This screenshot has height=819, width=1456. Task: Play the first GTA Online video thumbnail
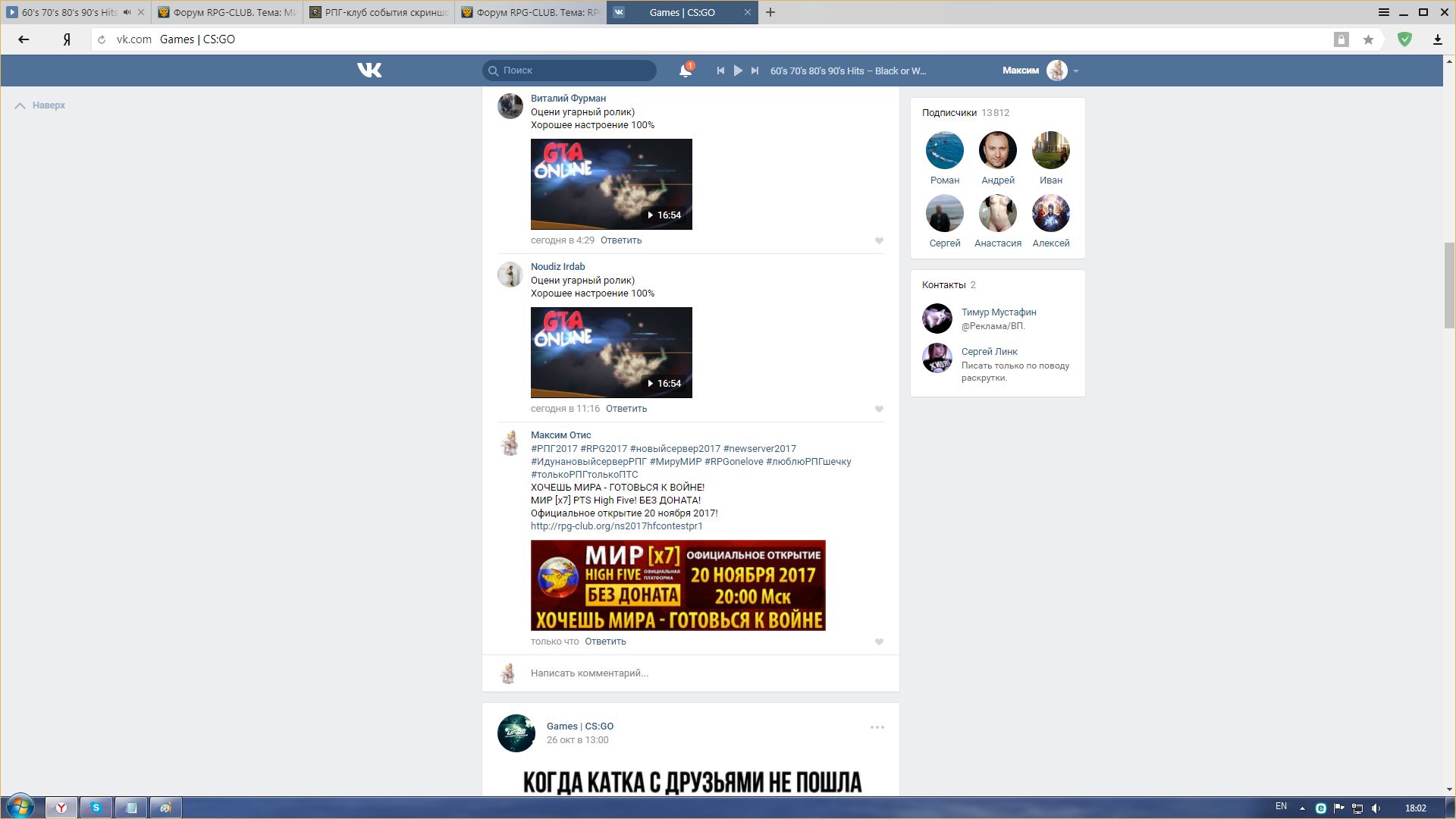[x=611, y=184]
